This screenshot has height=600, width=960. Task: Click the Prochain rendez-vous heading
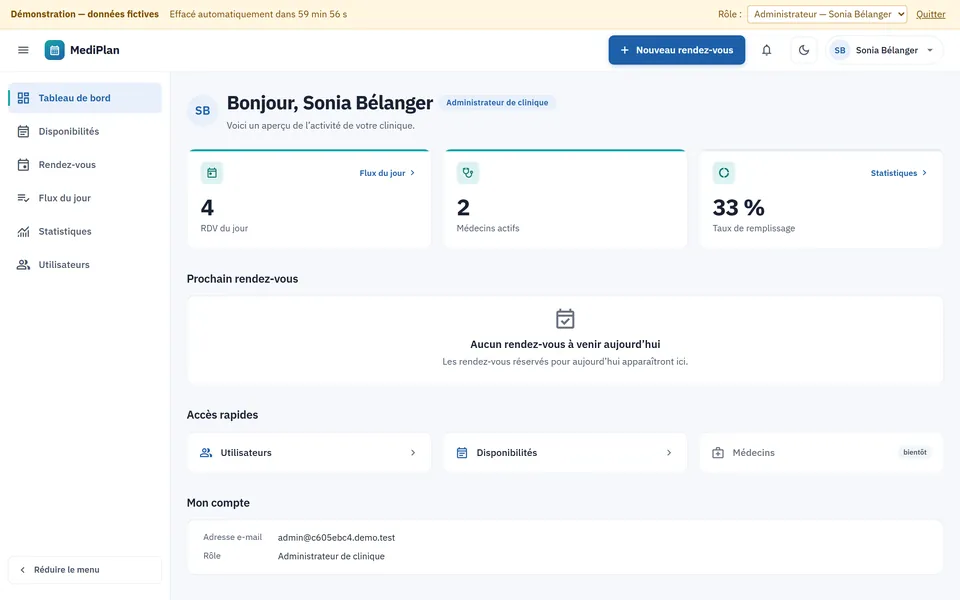coord(242,279)
